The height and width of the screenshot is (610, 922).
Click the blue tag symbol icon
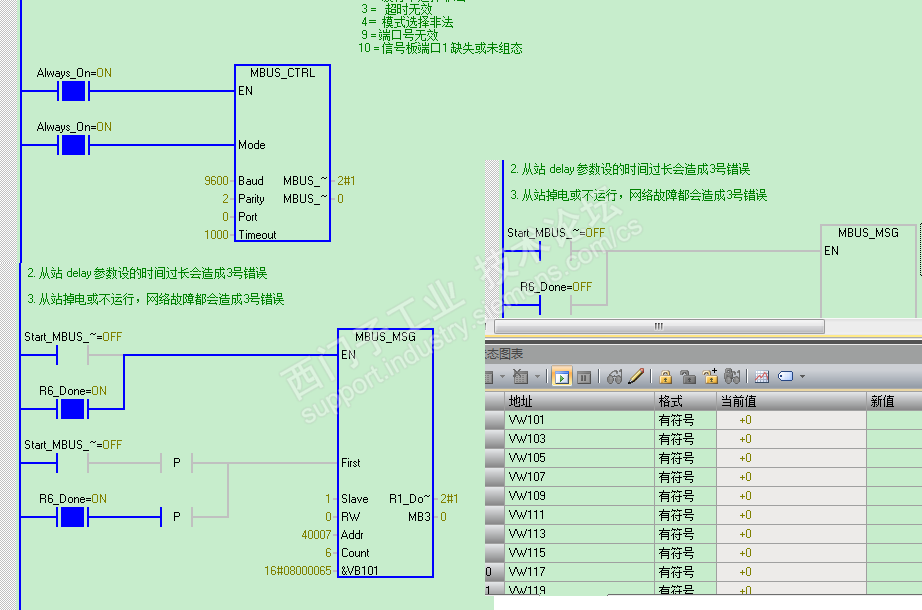point(786,376)
